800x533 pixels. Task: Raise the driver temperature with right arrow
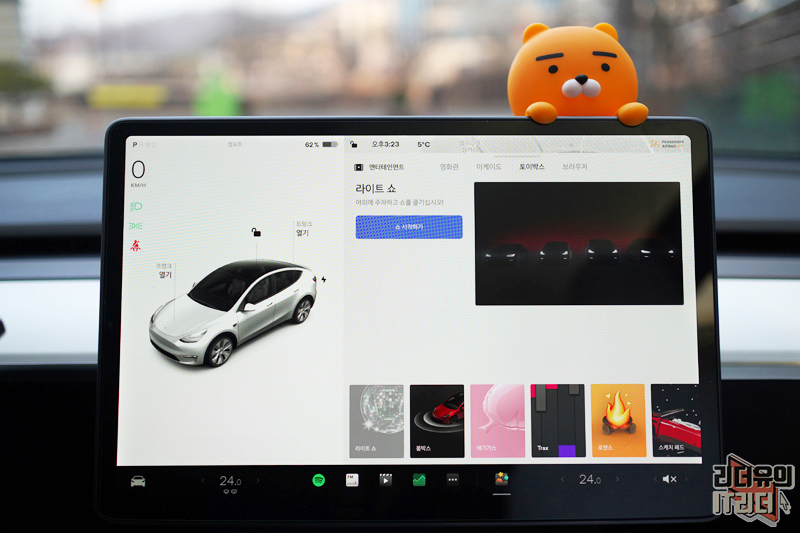pyautogui.click(x=258, y=480)
